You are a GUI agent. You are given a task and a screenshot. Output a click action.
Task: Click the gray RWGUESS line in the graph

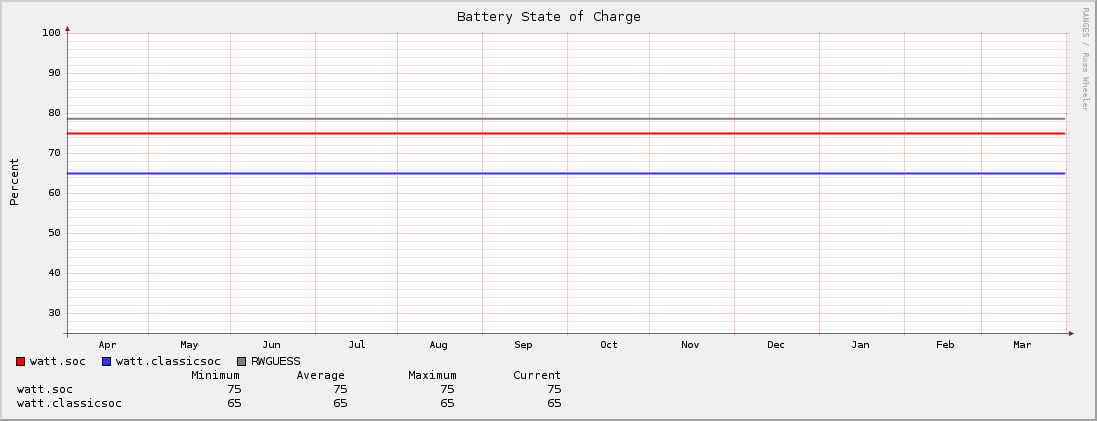click(566, 118)
